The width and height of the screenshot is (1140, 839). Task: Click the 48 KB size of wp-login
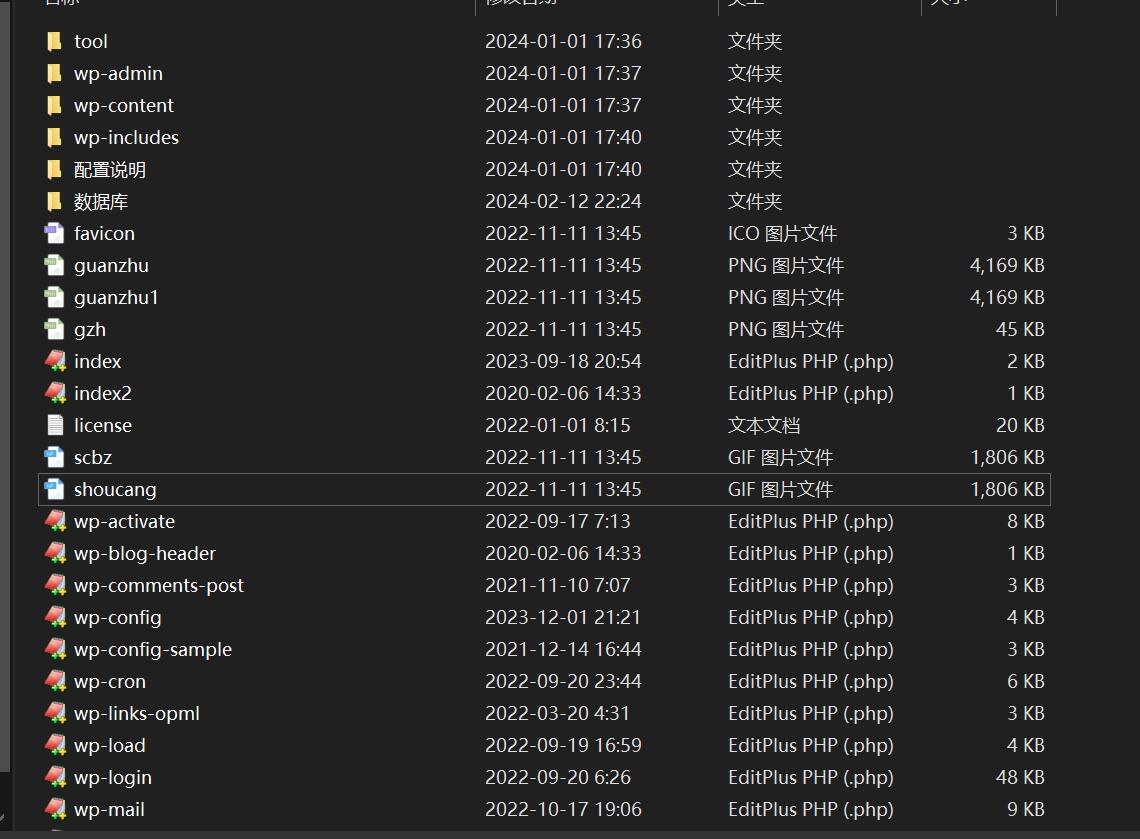pos(1020,777)
